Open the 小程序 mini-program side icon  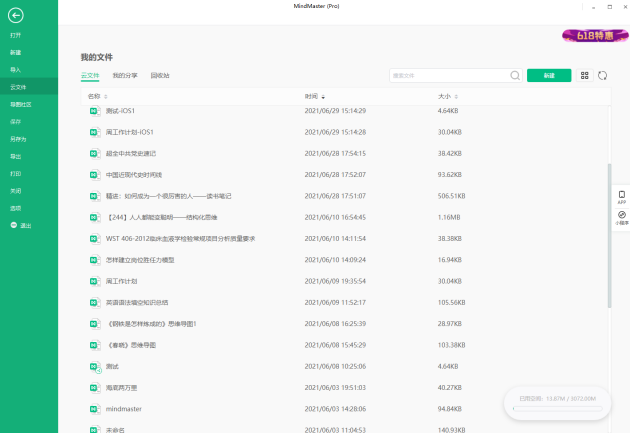click(x=622, y=218)
